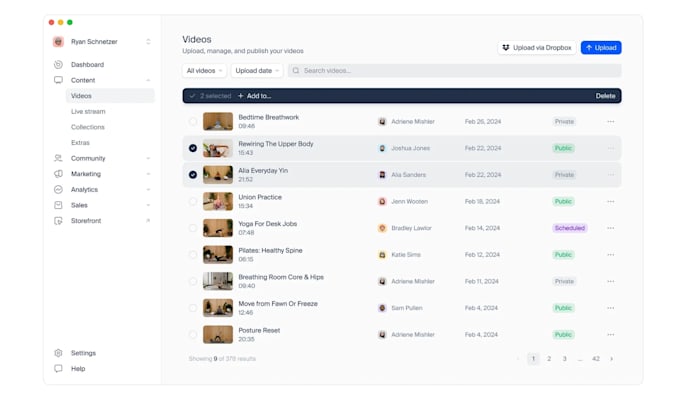
Task: Click the Community people icon
Action: coord(58,158)
